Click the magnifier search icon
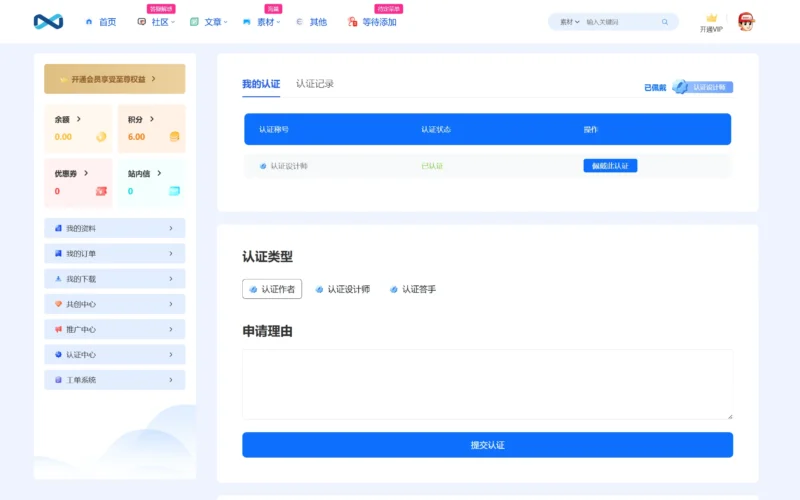This screenshot has height=500, width=800. [665, 22]
